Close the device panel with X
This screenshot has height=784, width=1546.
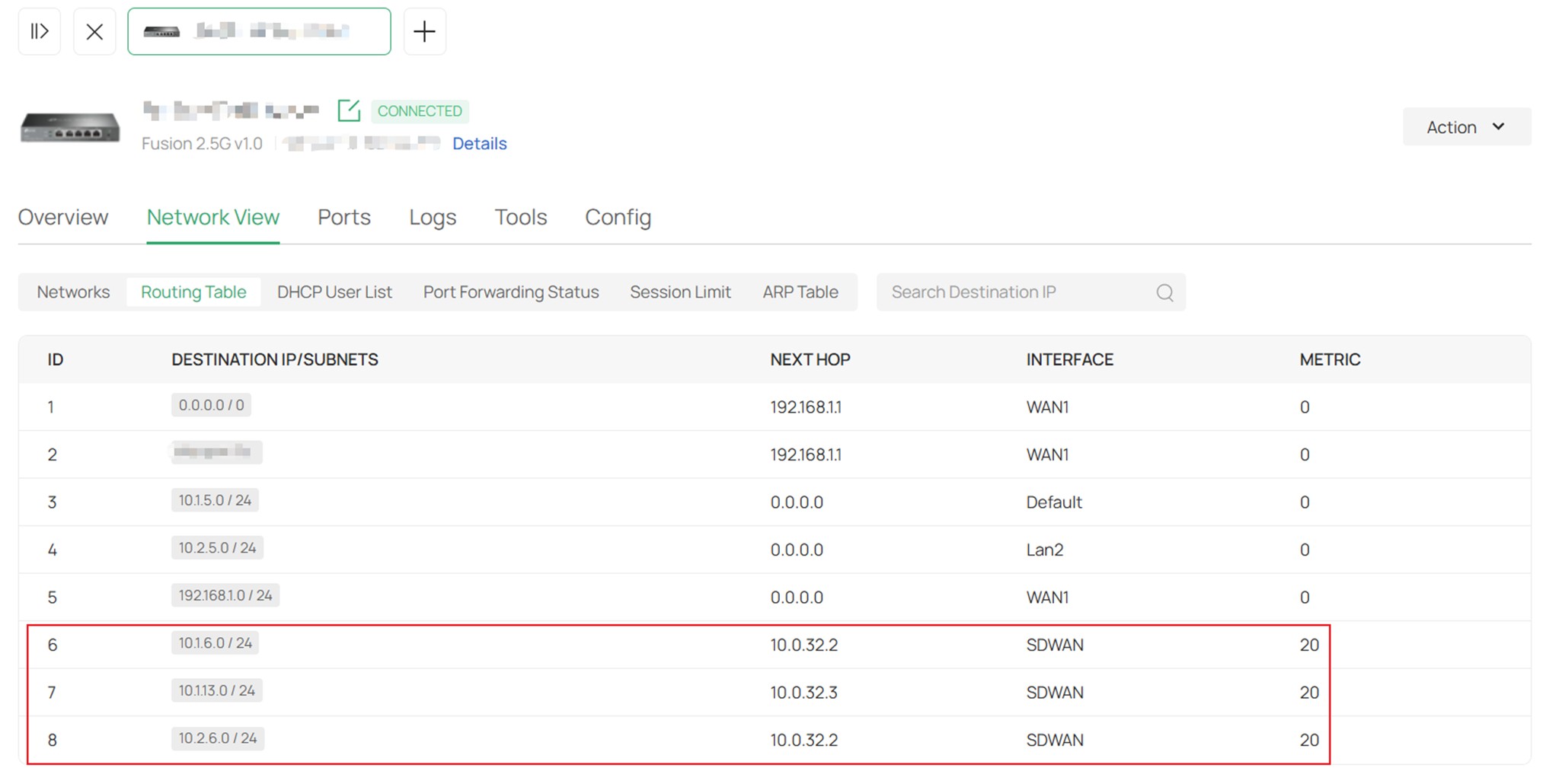click(x=94, y=32)
